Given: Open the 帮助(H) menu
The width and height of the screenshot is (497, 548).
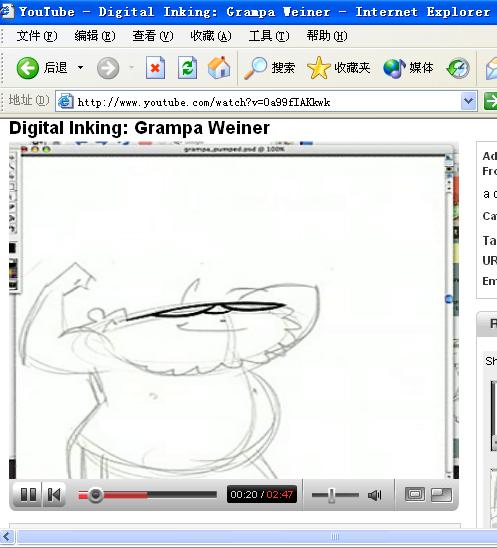Looking at the screenshot, I should pos(327,36).
